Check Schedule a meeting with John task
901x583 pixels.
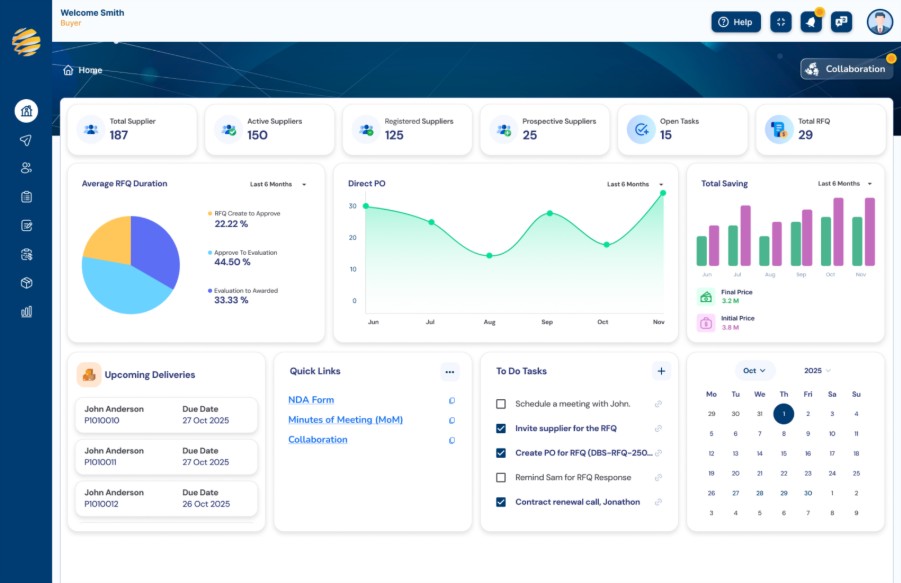501,404
